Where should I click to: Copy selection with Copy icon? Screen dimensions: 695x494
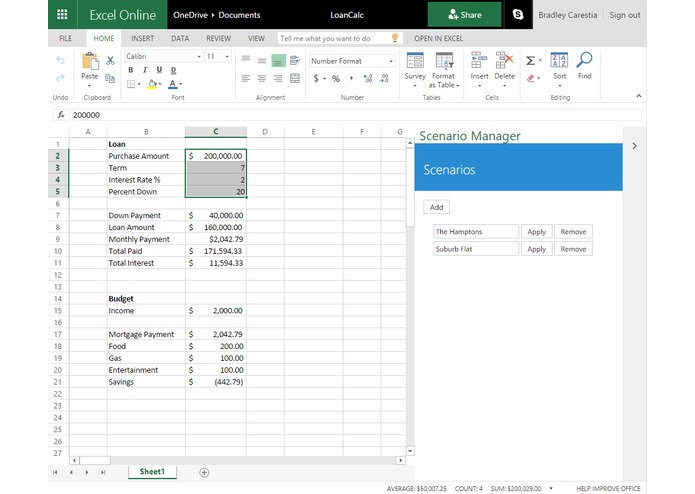tap(110, 78)
